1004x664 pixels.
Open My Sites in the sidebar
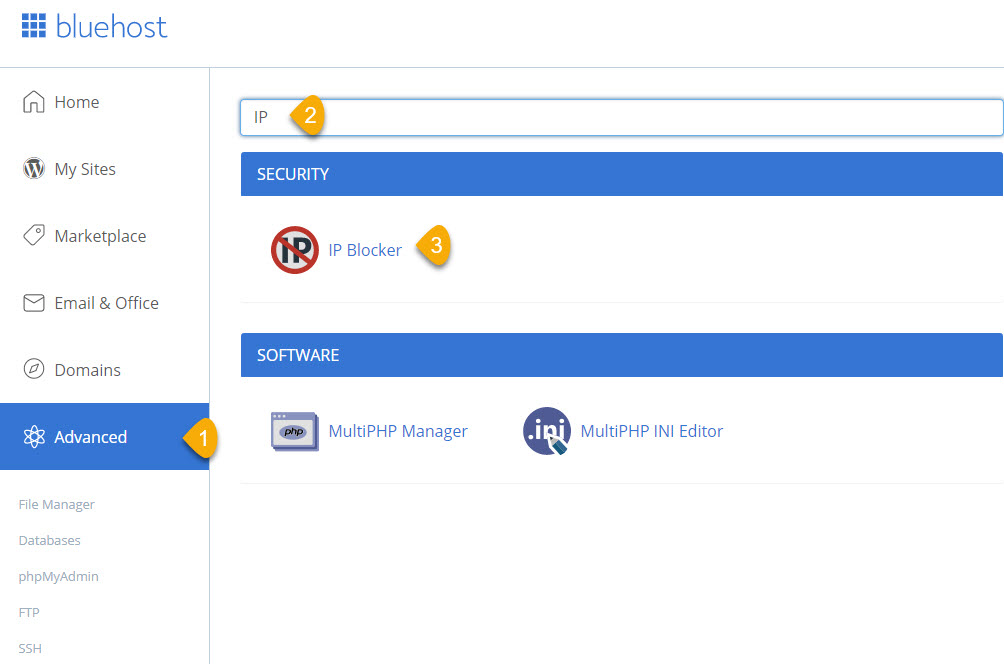point(104,169)
